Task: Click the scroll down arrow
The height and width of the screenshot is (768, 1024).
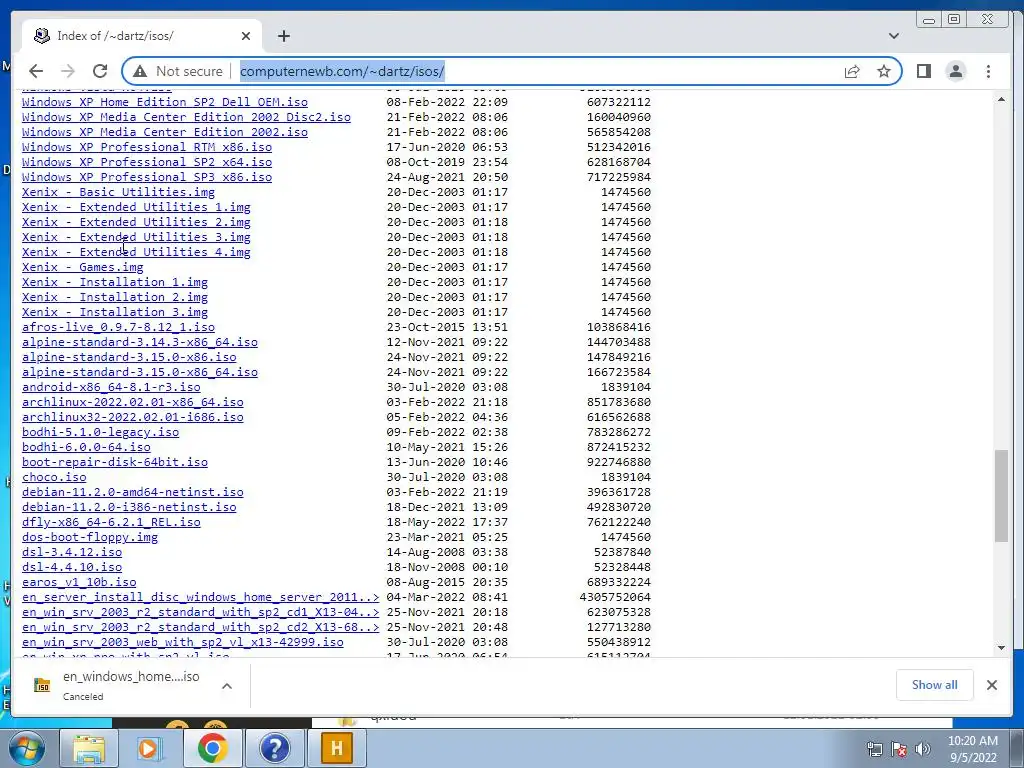Action: 1001,648
